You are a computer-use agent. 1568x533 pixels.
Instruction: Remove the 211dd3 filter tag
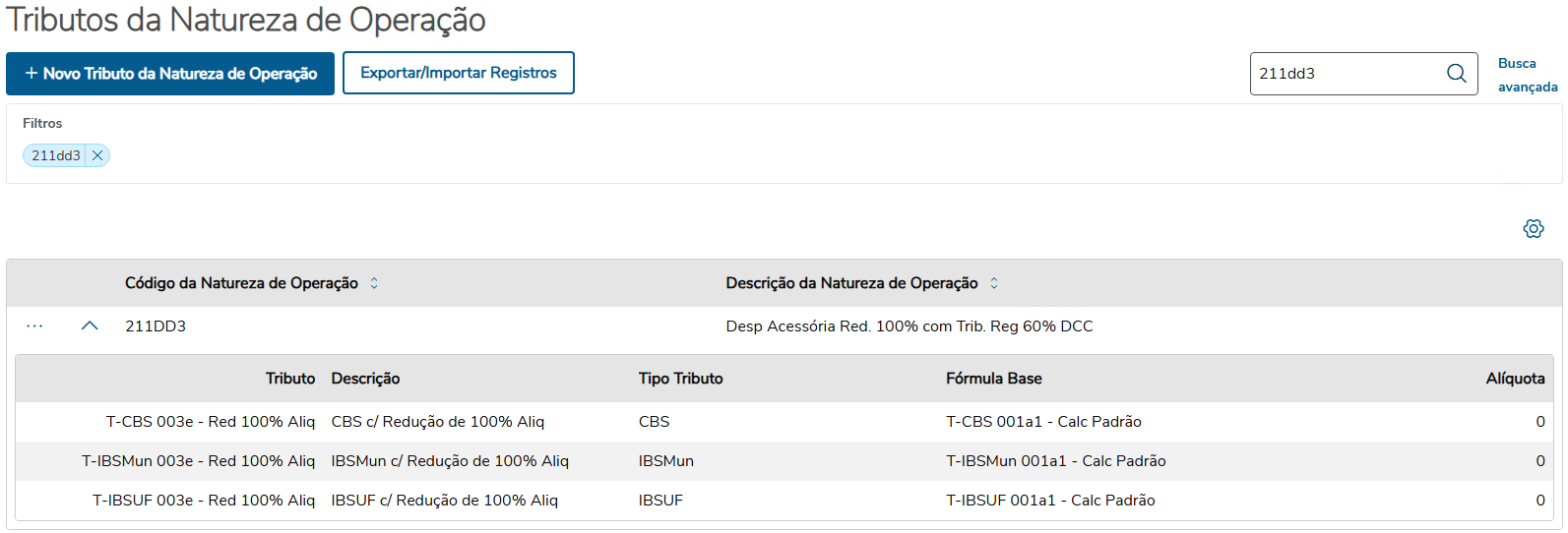(x=97, y=155)
